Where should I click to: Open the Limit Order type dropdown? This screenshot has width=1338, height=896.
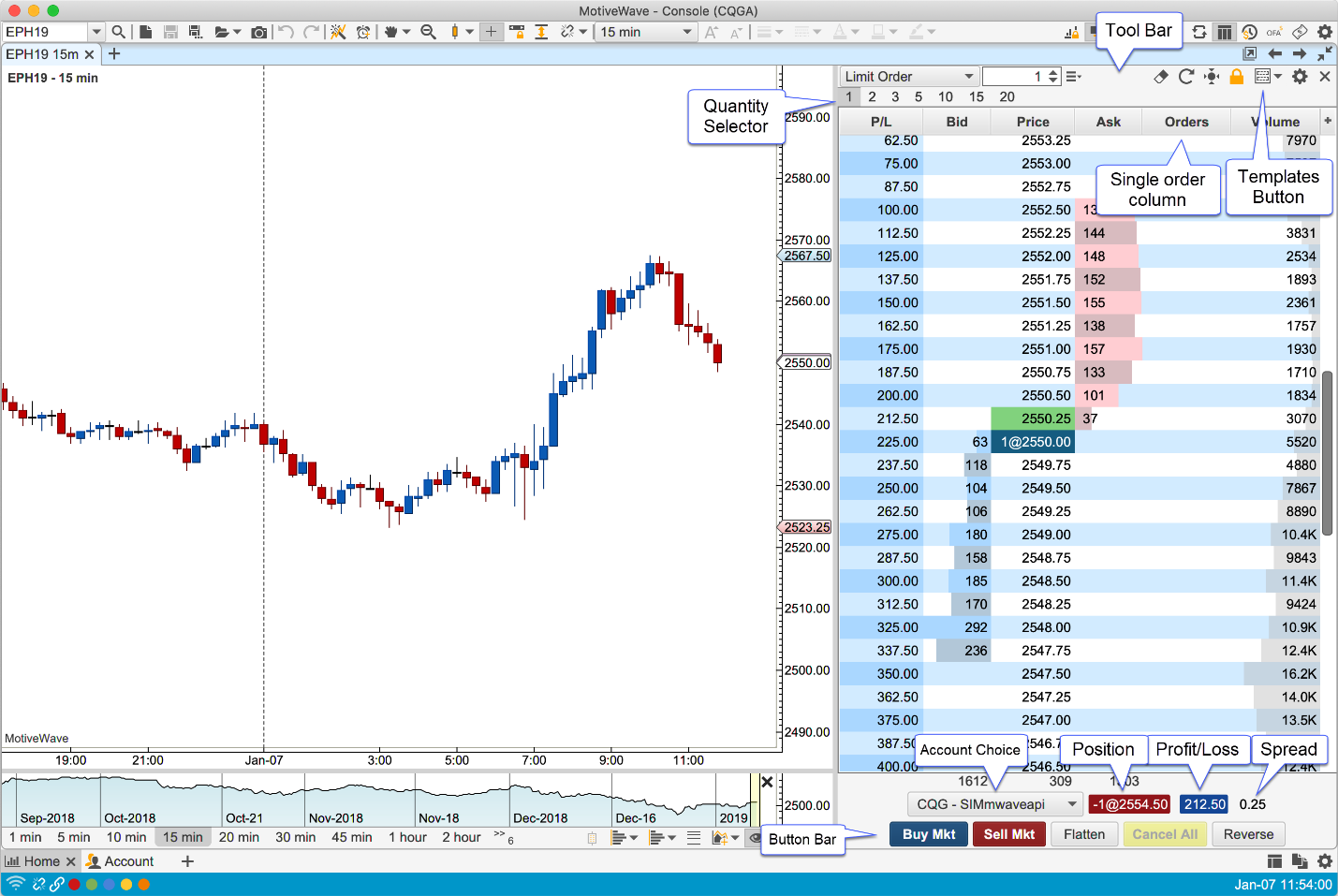point(909,77)
